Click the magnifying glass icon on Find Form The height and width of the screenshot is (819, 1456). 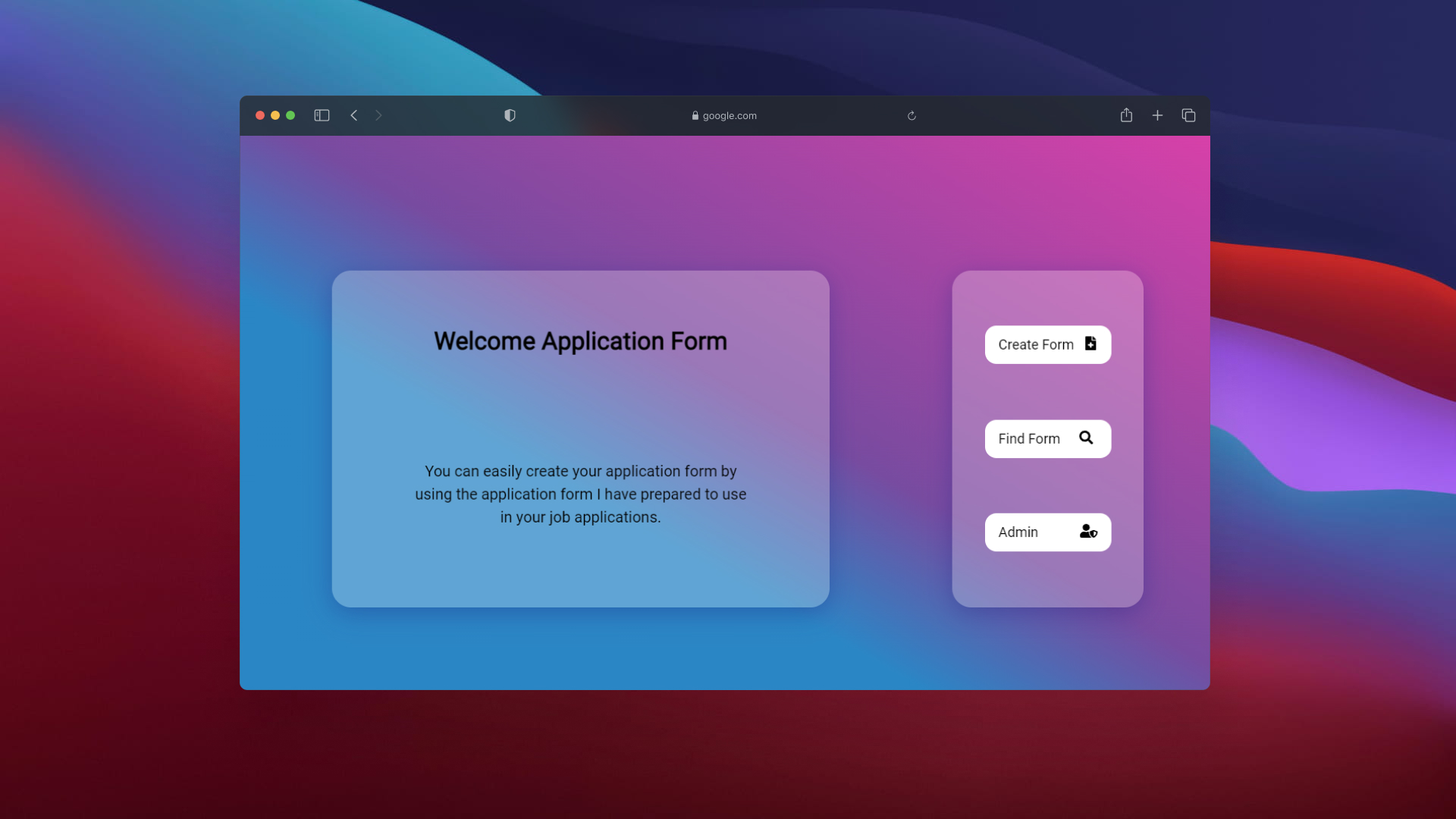tap(1087, 438)
